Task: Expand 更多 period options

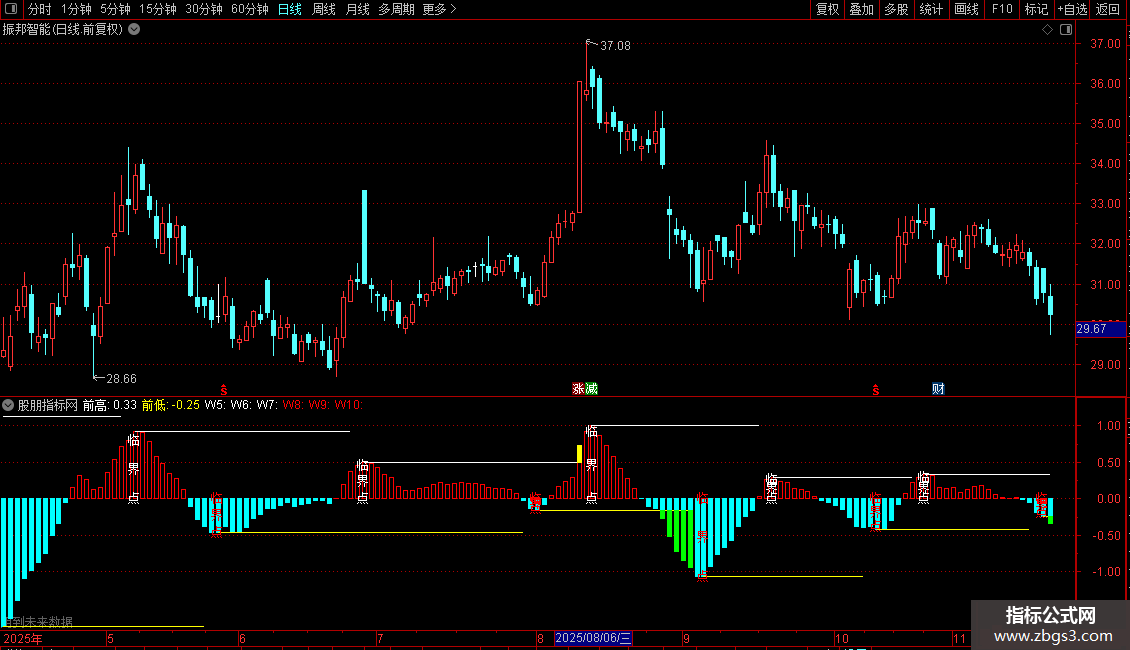Action: [x=440, y=9]
